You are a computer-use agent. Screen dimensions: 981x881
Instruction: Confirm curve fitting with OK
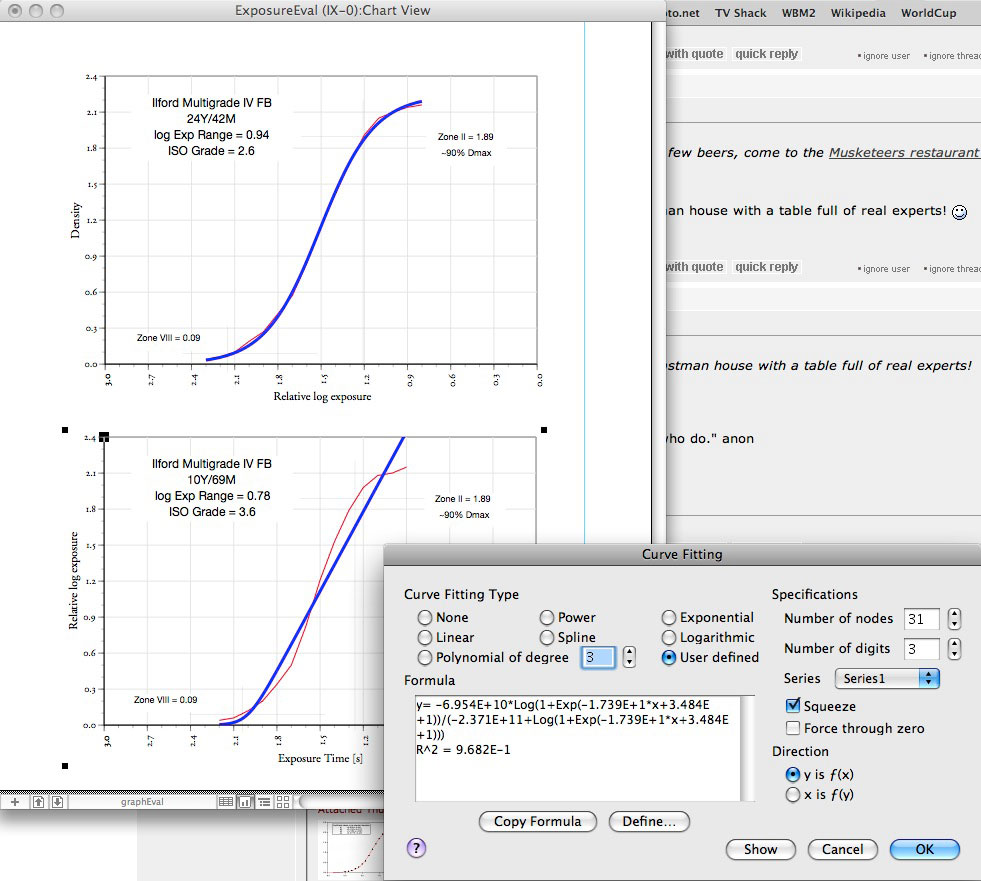tap(924, 849)
